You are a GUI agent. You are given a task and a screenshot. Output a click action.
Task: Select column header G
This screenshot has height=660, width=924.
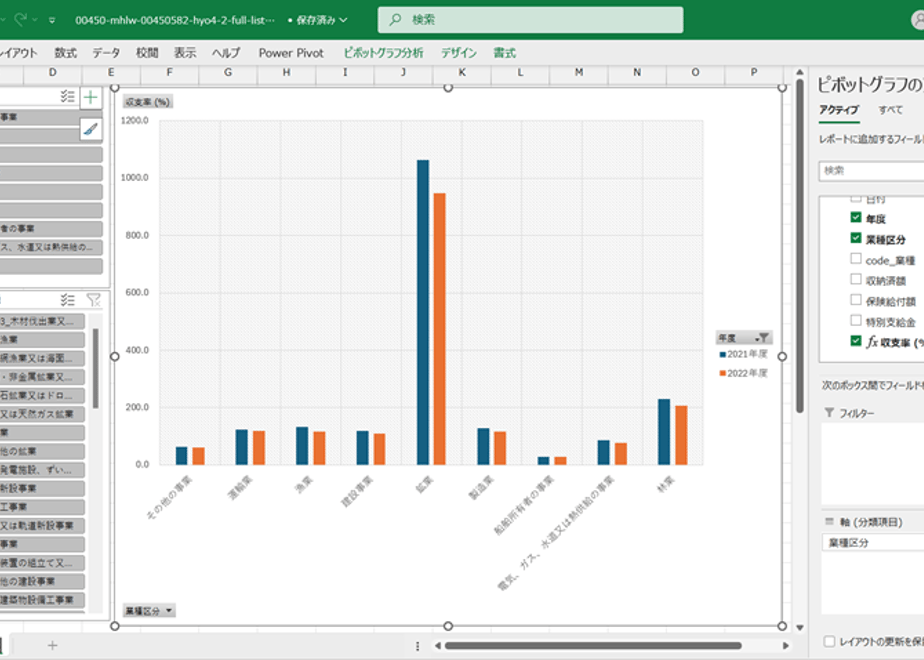click(x=228, y=72)
